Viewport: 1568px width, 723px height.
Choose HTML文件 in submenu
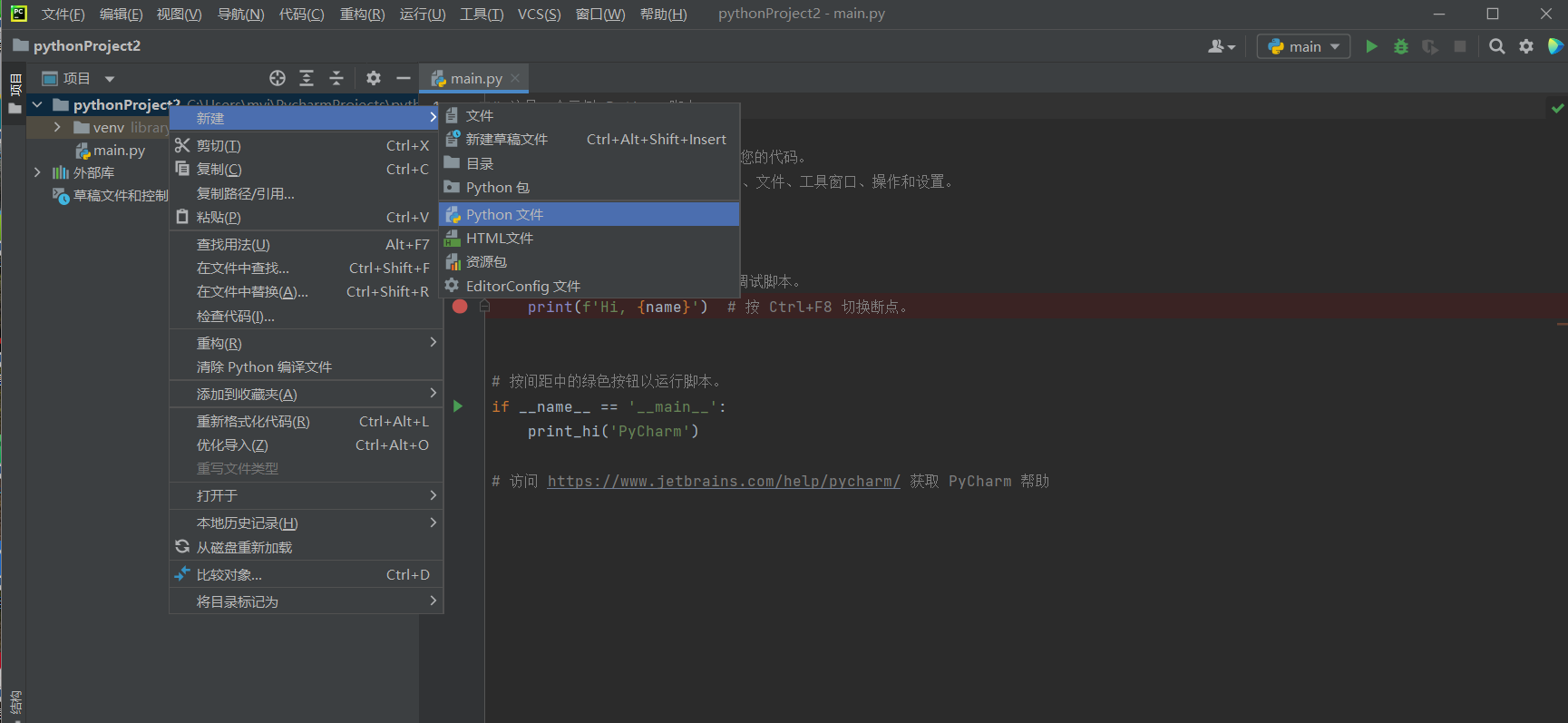coord(589,238)
